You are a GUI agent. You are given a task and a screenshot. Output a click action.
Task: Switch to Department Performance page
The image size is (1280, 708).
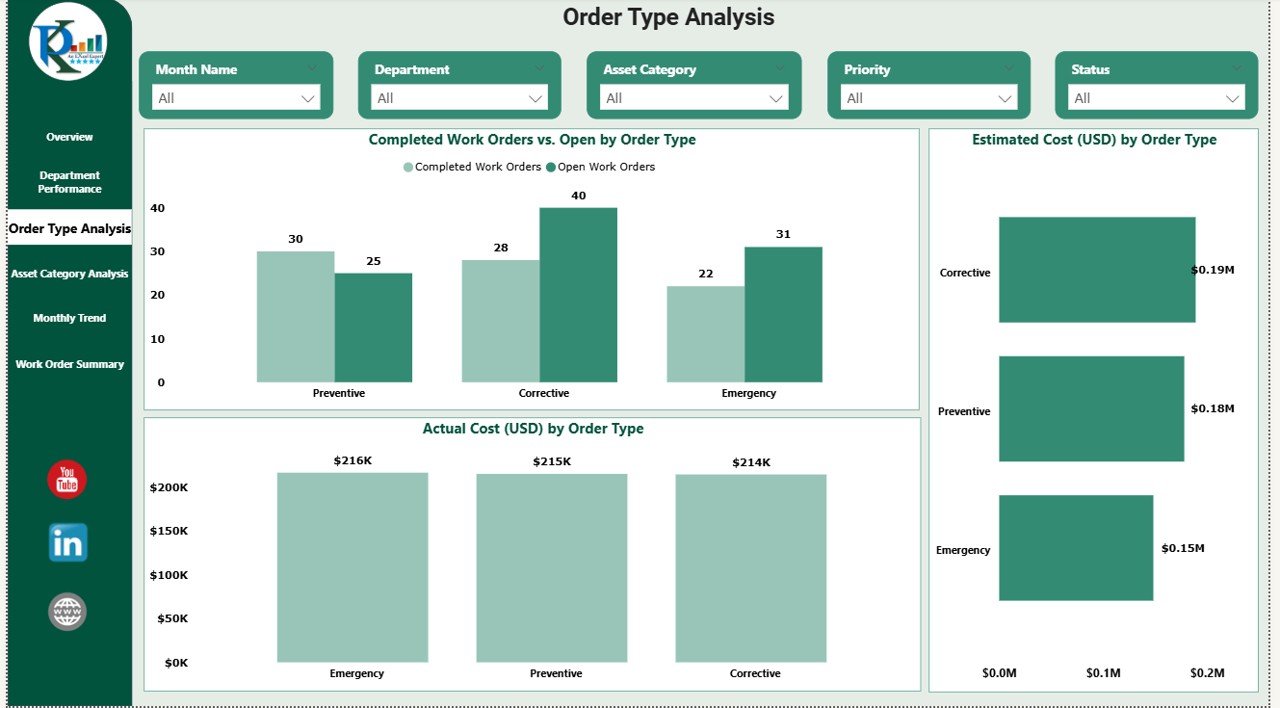click(68, 181)
